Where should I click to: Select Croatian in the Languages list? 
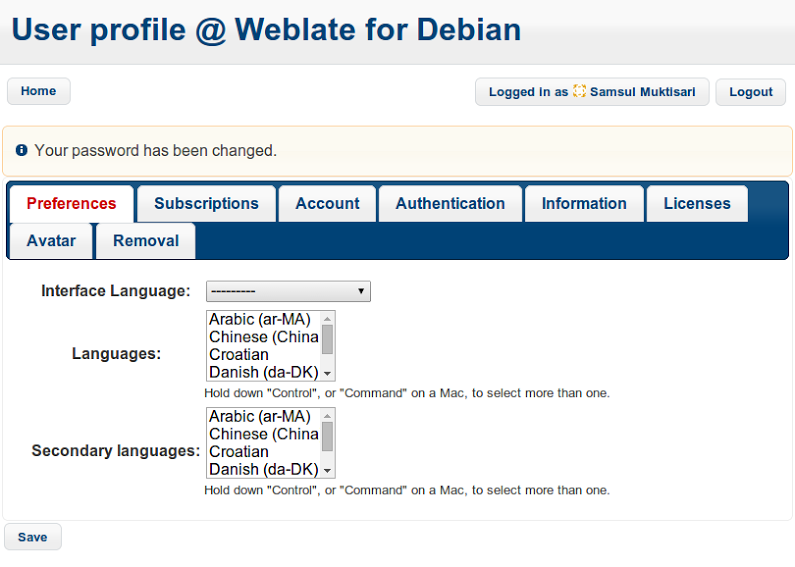coord(239,355)
